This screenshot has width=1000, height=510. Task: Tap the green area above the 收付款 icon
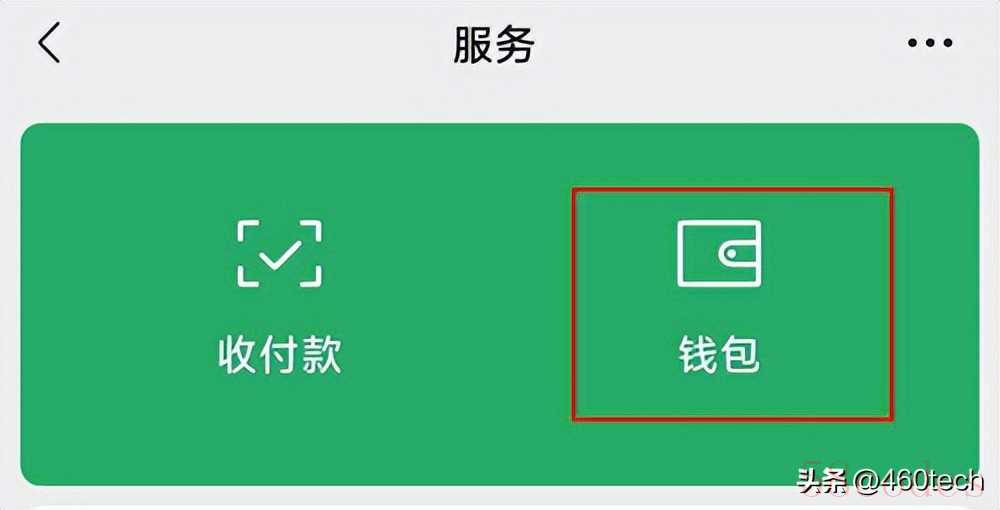[279, 172]
